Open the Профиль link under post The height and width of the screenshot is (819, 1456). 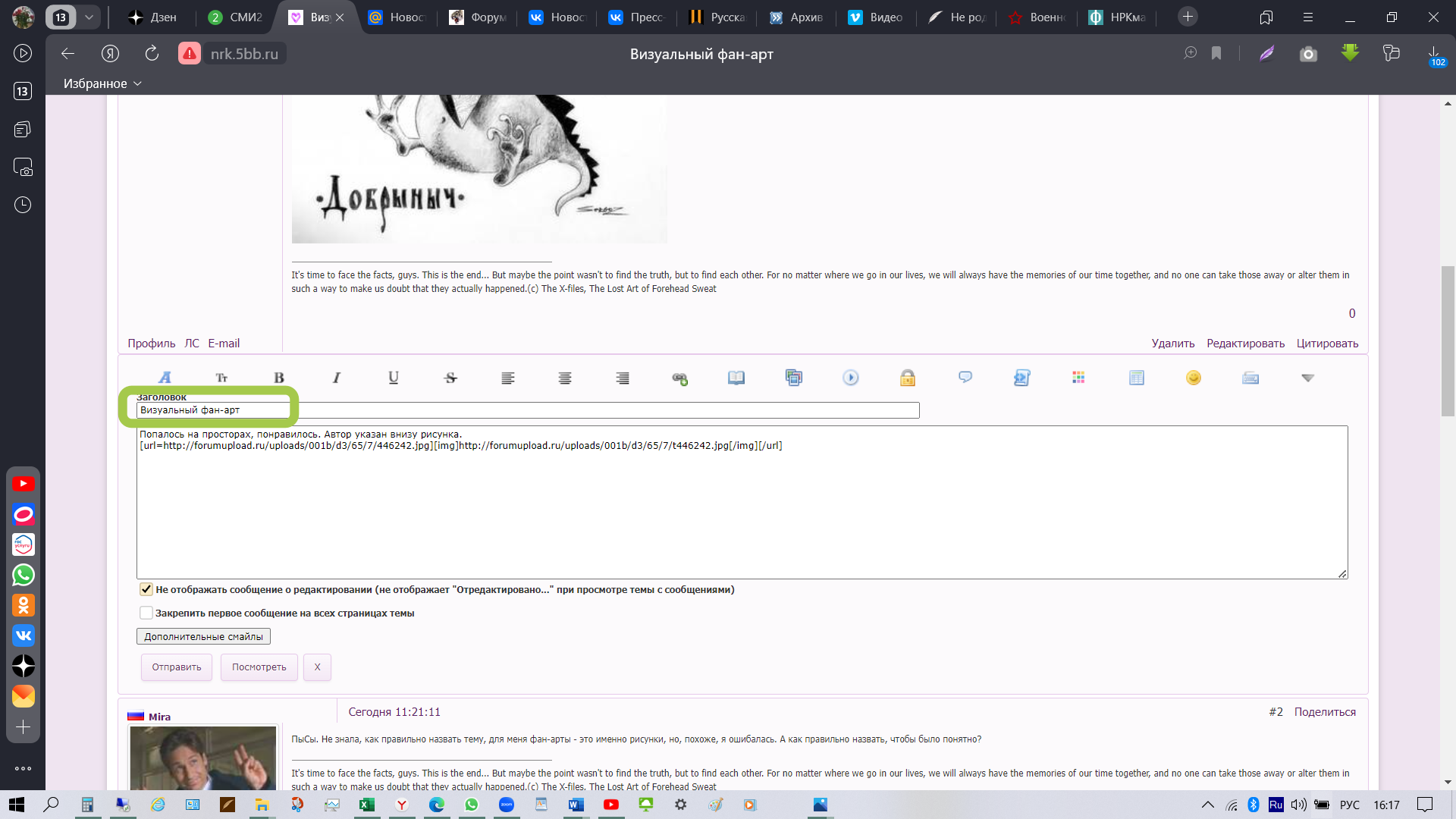click(x=151, y=344)
